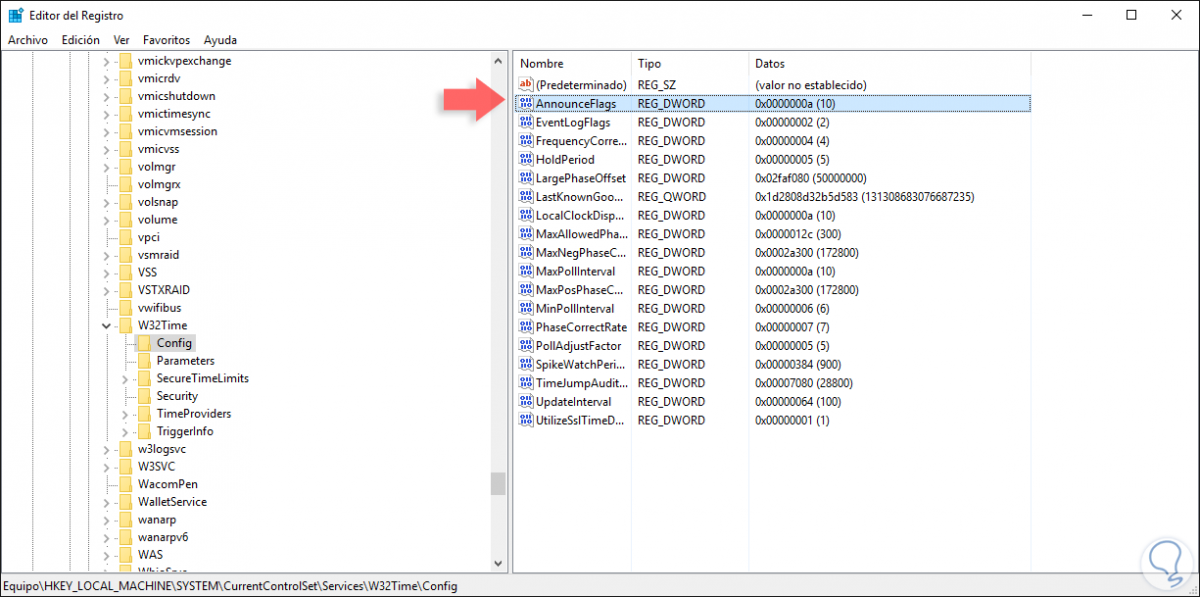Select the wanarpv6 key

tap(163, 537)
